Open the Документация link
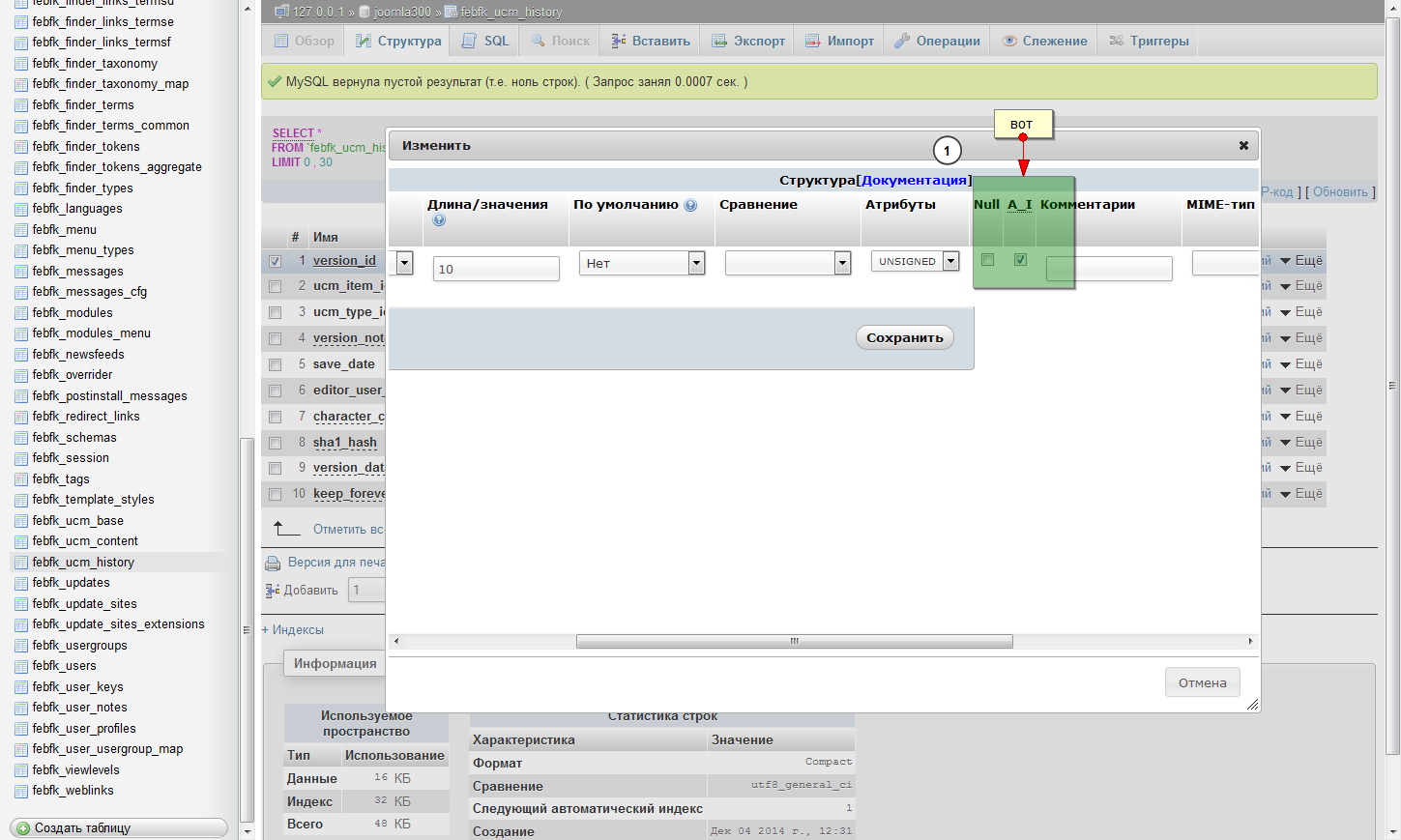This screenshot has width=1401, height=840. click(914, 181)
